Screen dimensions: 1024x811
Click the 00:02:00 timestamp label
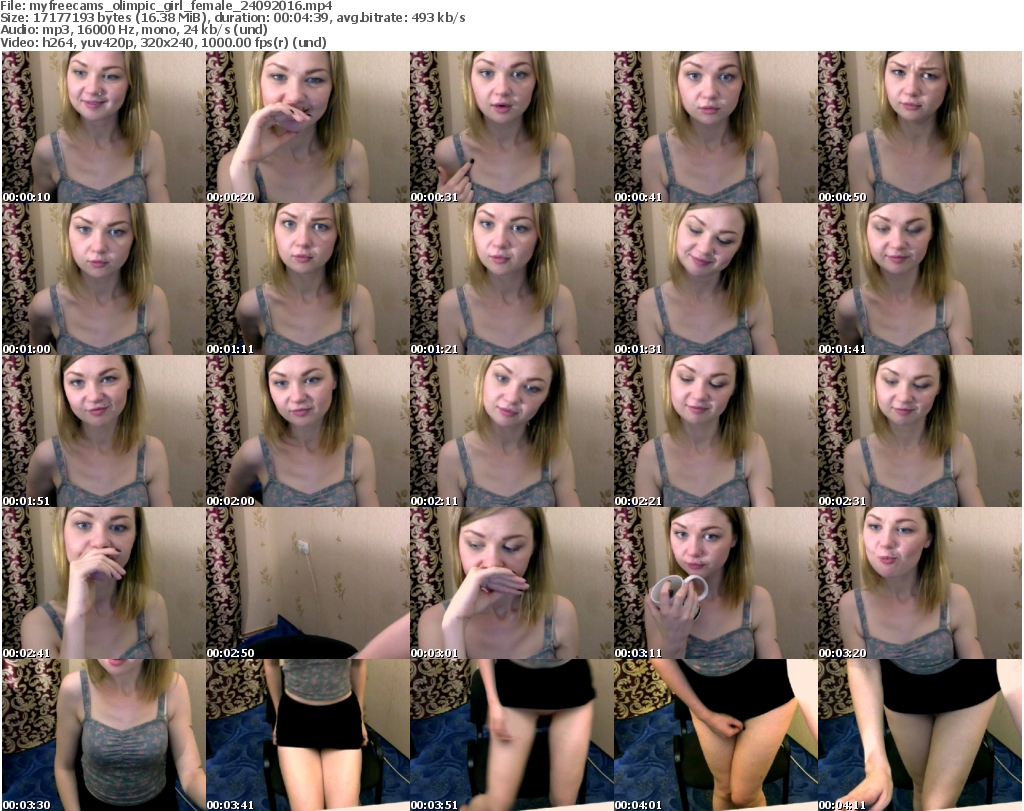click(x=230, y=501)
